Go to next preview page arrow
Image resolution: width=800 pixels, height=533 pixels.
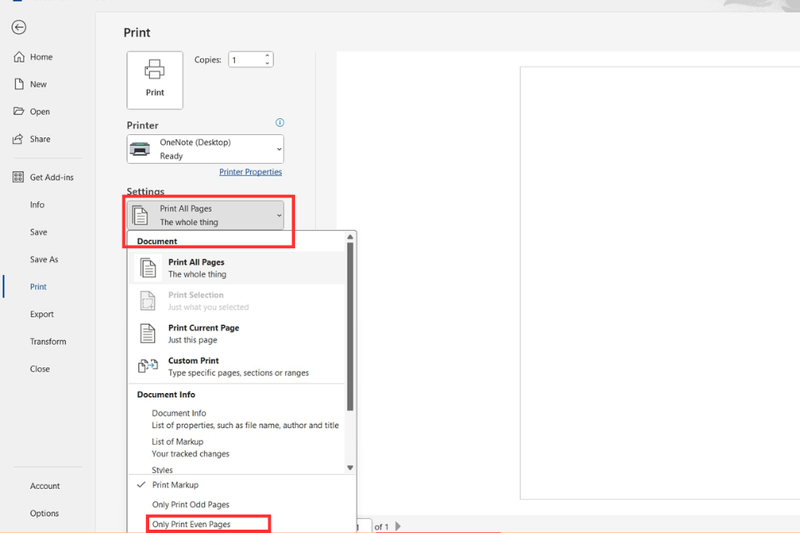pos(398,526)
